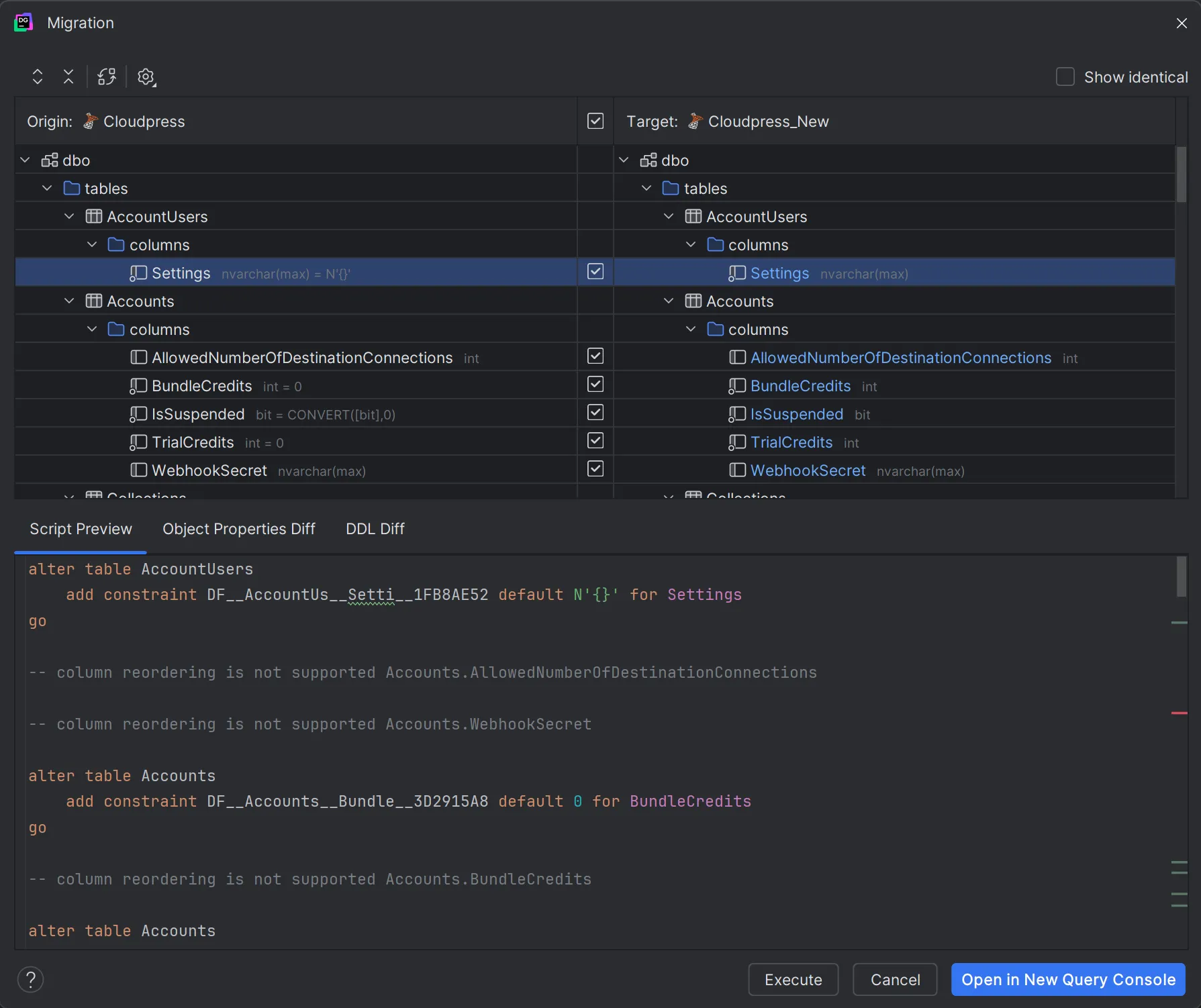
Task: Open the migration settings gear
Action: (146, 77)
